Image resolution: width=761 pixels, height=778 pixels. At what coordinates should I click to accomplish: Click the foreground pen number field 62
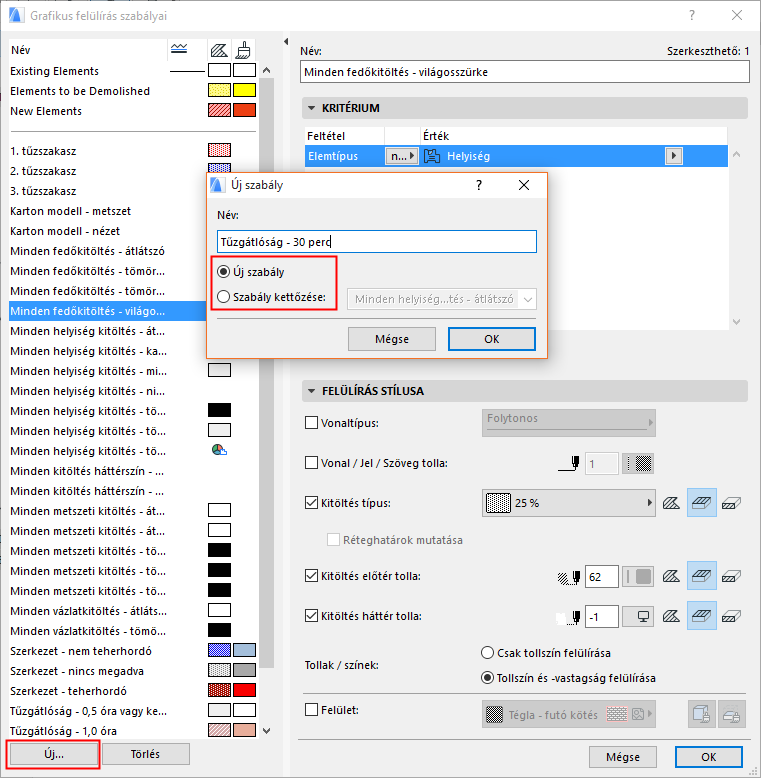(601, 577)
